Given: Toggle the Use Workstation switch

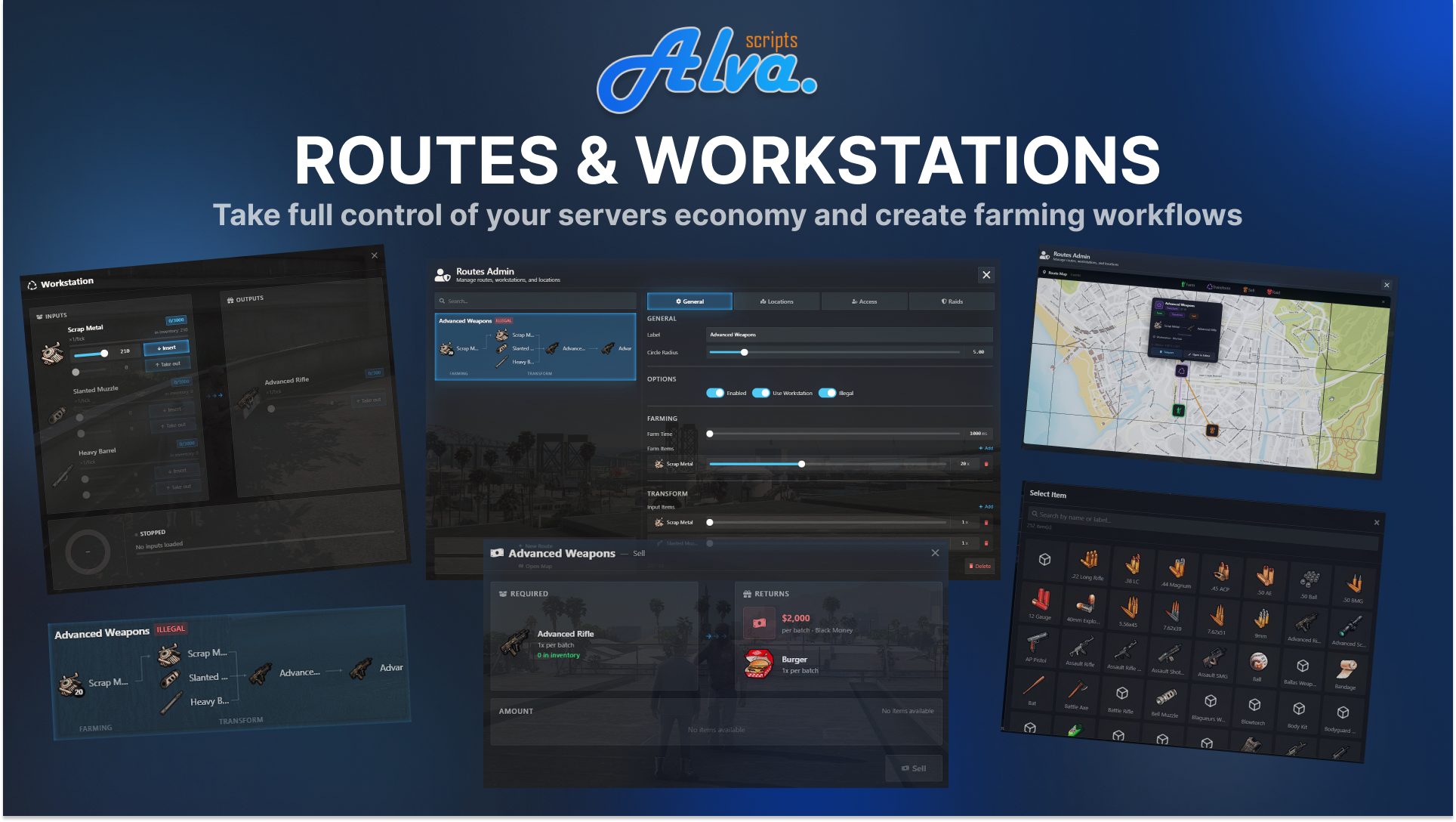Looking at the screenshot, I should (x=760, y=393).
